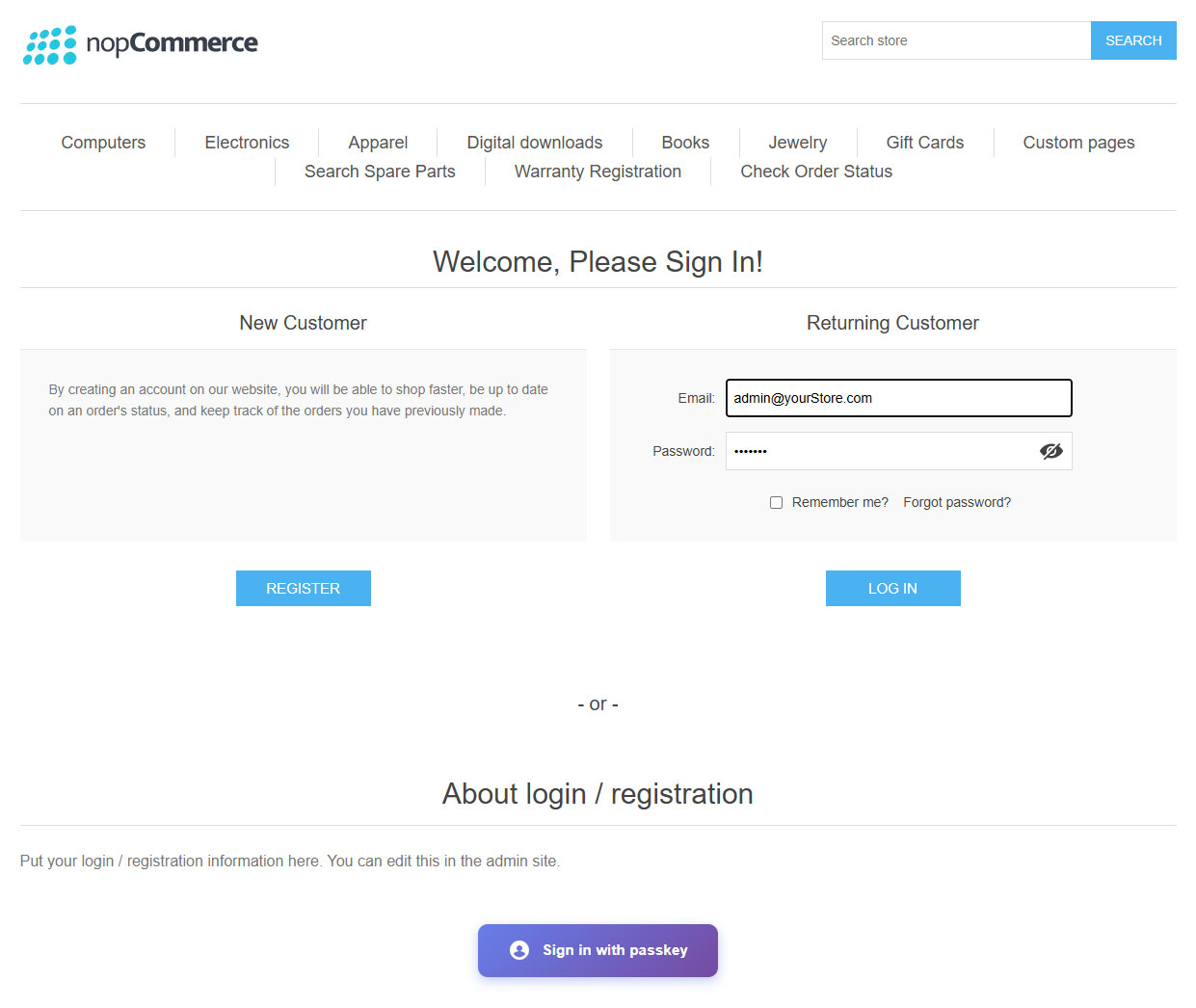This screenshot has height=1008, width=1196.
Task: Check the Remember me checkbox
Action: point(776,502)
